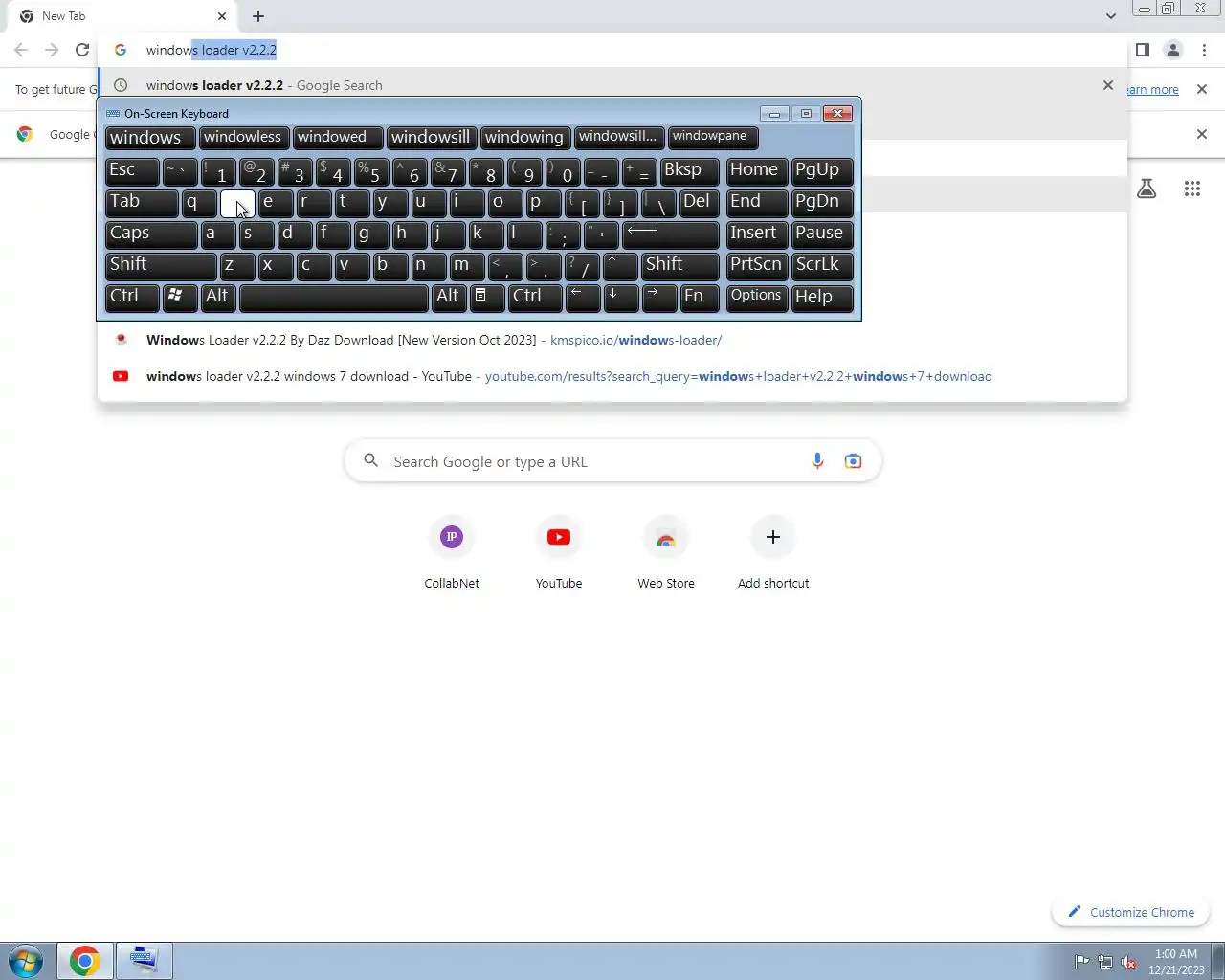
Task: Click the Windows logo key on On-Screen Keyboard
Action: point(180,298)
